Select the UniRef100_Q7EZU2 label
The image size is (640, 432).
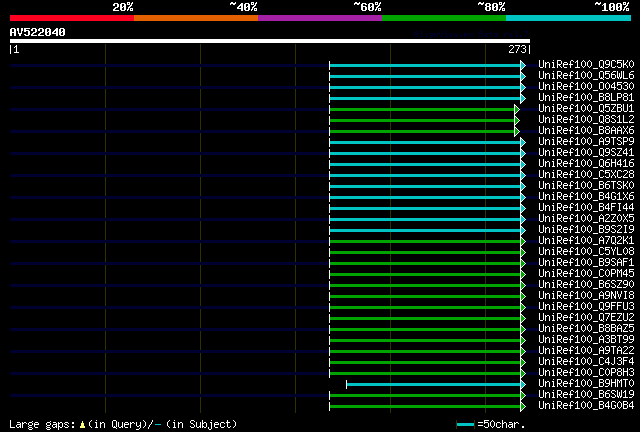coord(586,318)
